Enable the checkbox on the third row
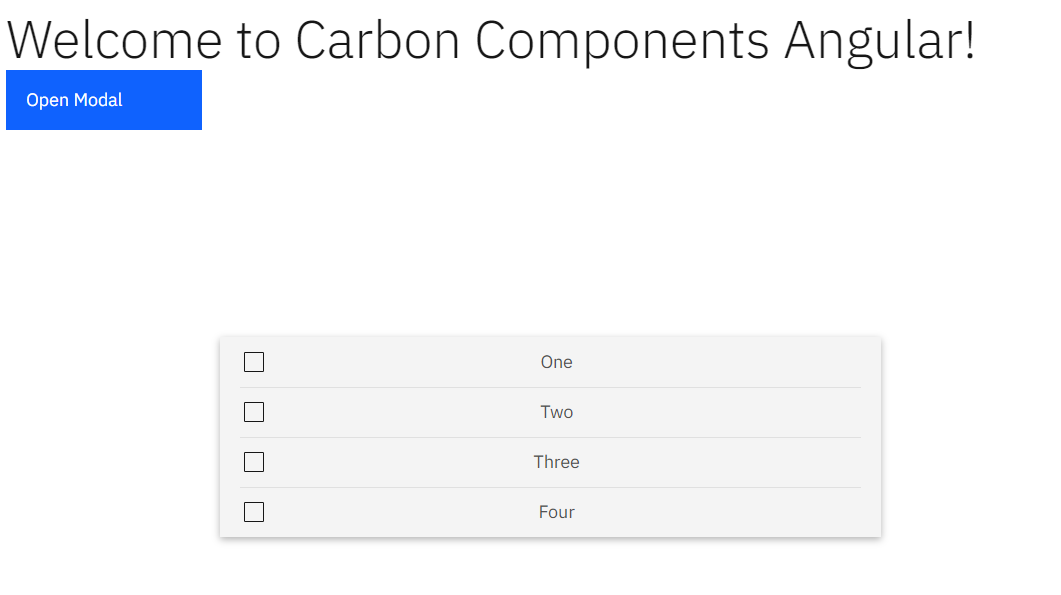 pyautogui.click(x=253, y=462)
